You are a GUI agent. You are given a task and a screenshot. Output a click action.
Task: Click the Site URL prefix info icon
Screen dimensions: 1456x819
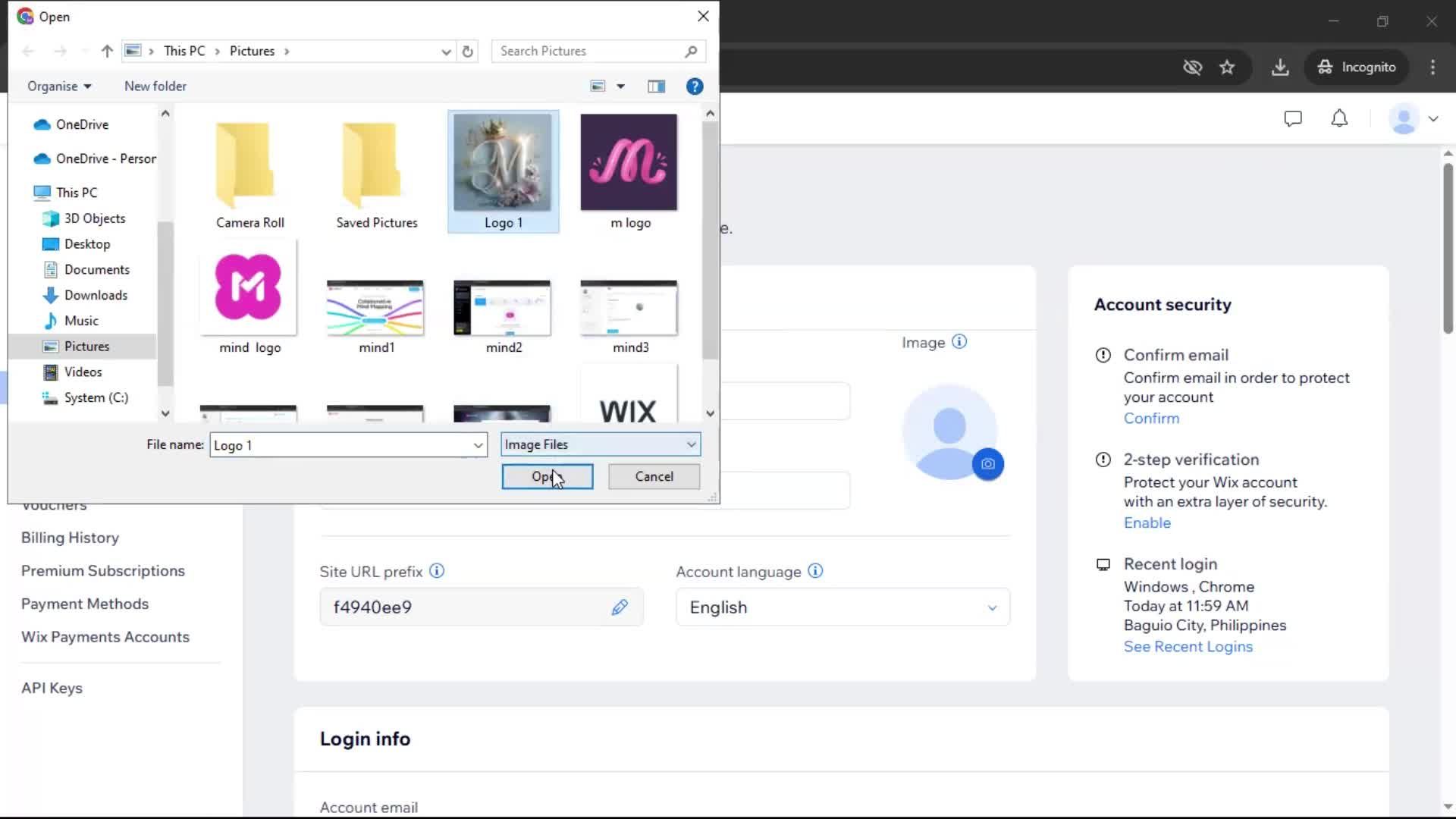click(437, 571)
